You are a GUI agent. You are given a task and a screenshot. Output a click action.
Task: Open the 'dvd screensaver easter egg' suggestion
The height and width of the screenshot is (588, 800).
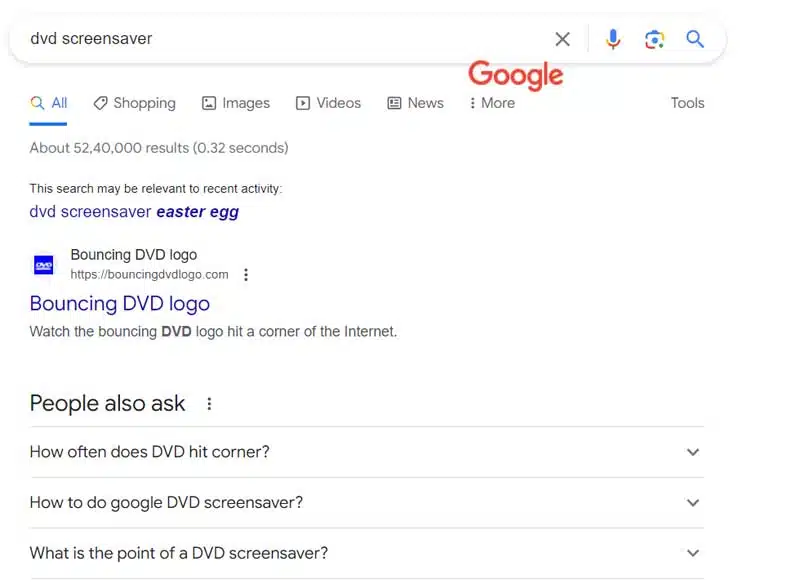[134, 211]
